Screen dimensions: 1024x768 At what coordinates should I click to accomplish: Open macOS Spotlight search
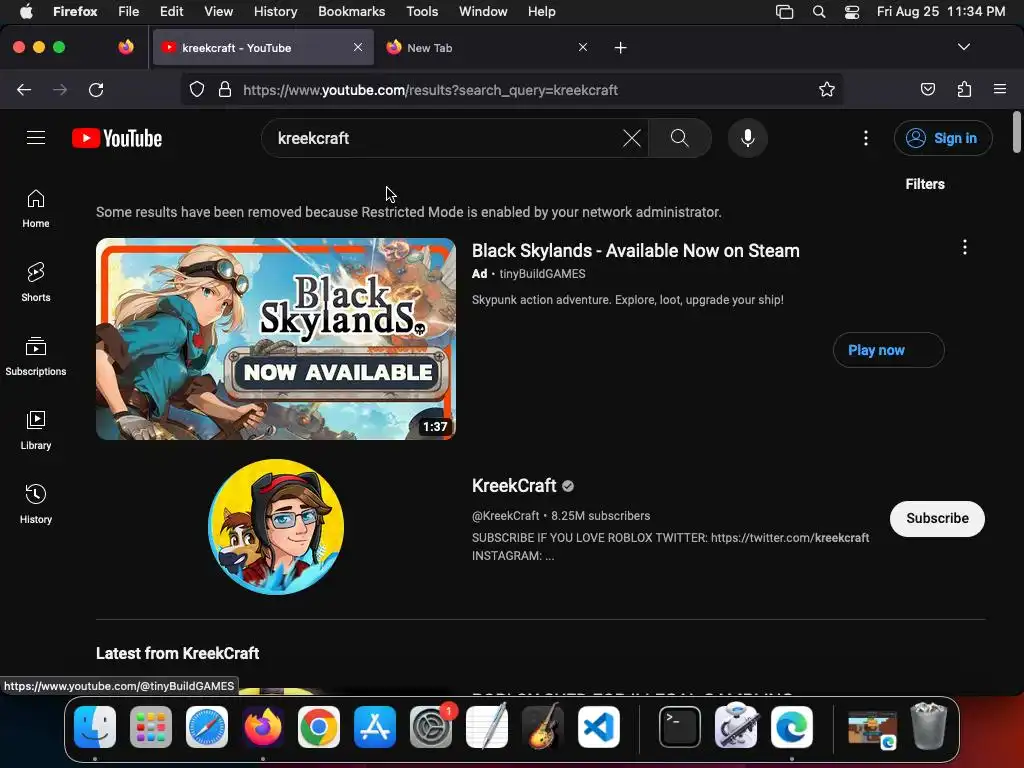click(818, 12)
